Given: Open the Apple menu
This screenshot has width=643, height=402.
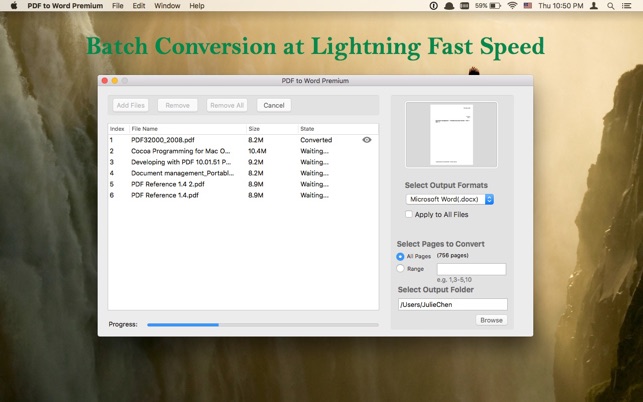Looking at the screenshot, I should [14, 6].
